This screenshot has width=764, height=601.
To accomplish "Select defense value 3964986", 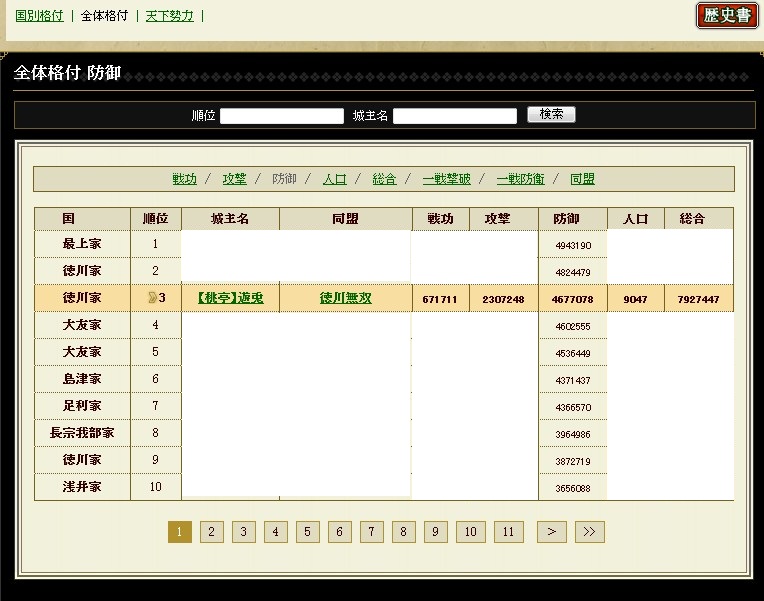I will tap(573, 434).
